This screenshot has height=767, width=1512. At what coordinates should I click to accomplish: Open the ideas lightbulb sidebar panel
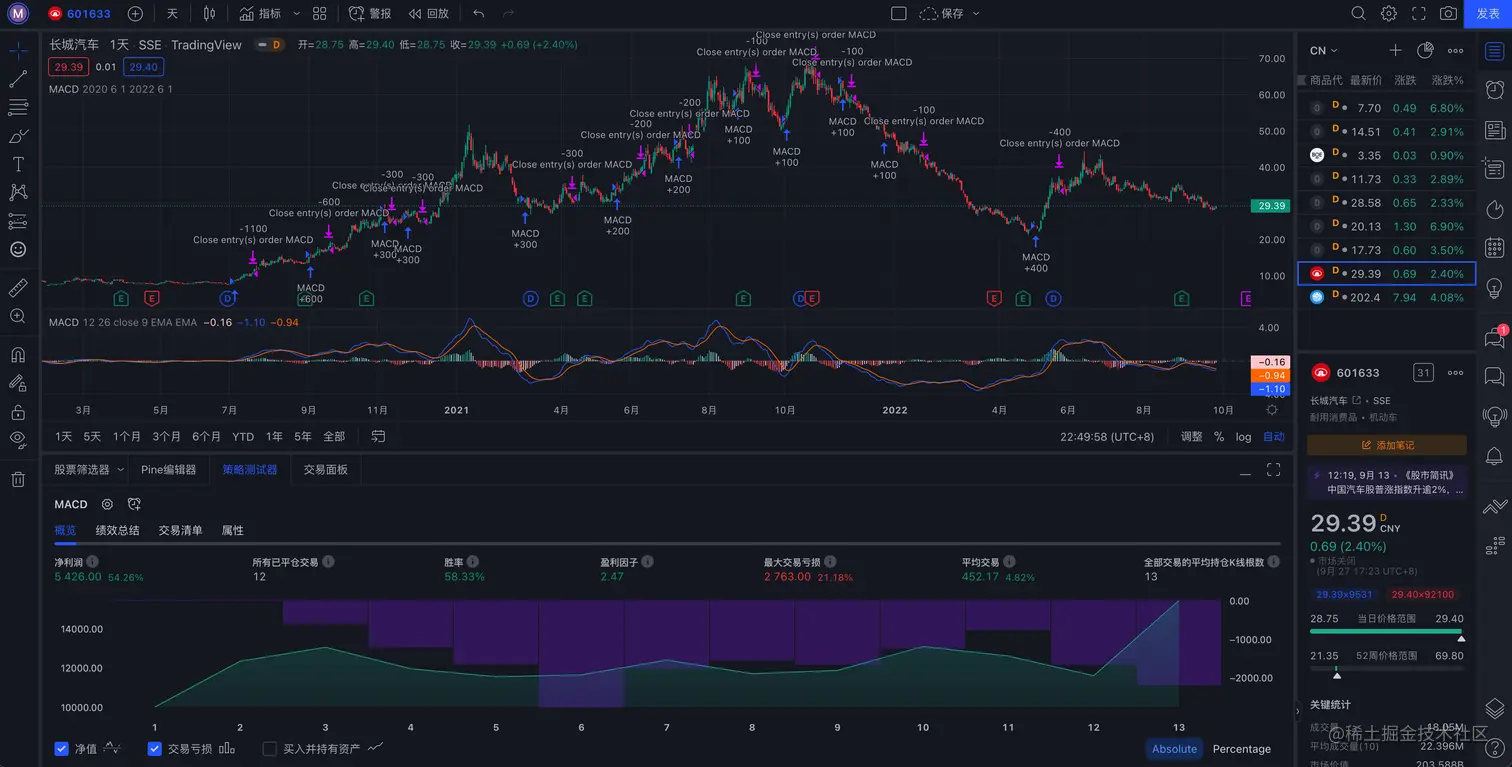pos(1495,288)
